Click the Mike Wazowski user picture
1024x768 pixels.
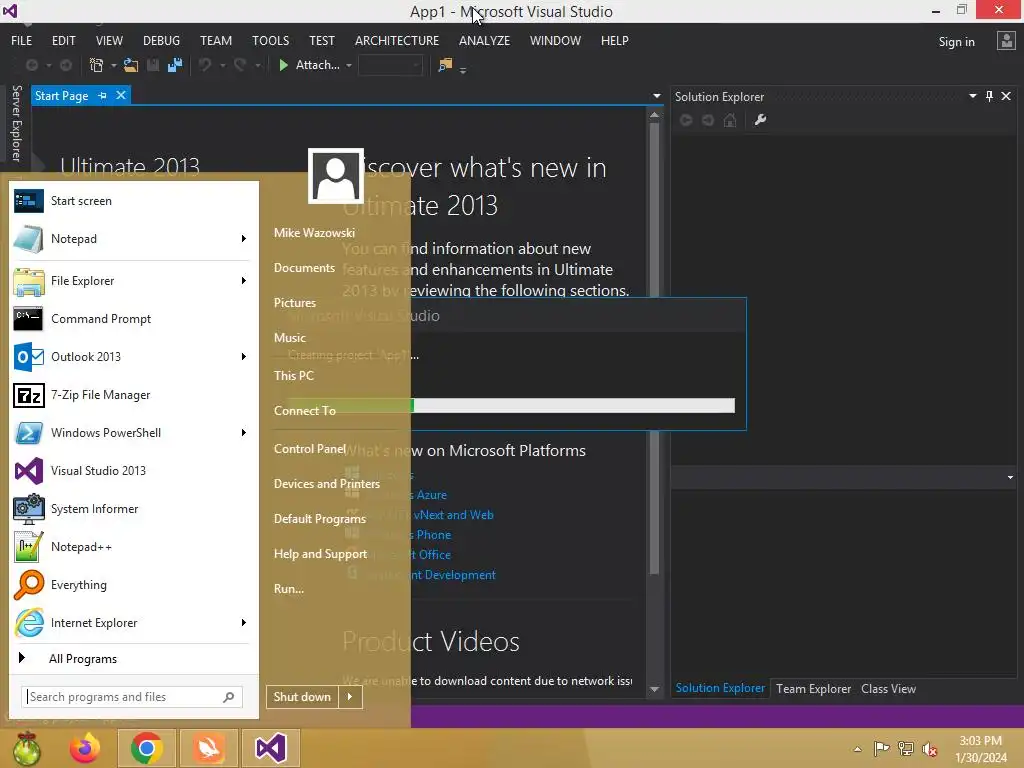[336, 176]
